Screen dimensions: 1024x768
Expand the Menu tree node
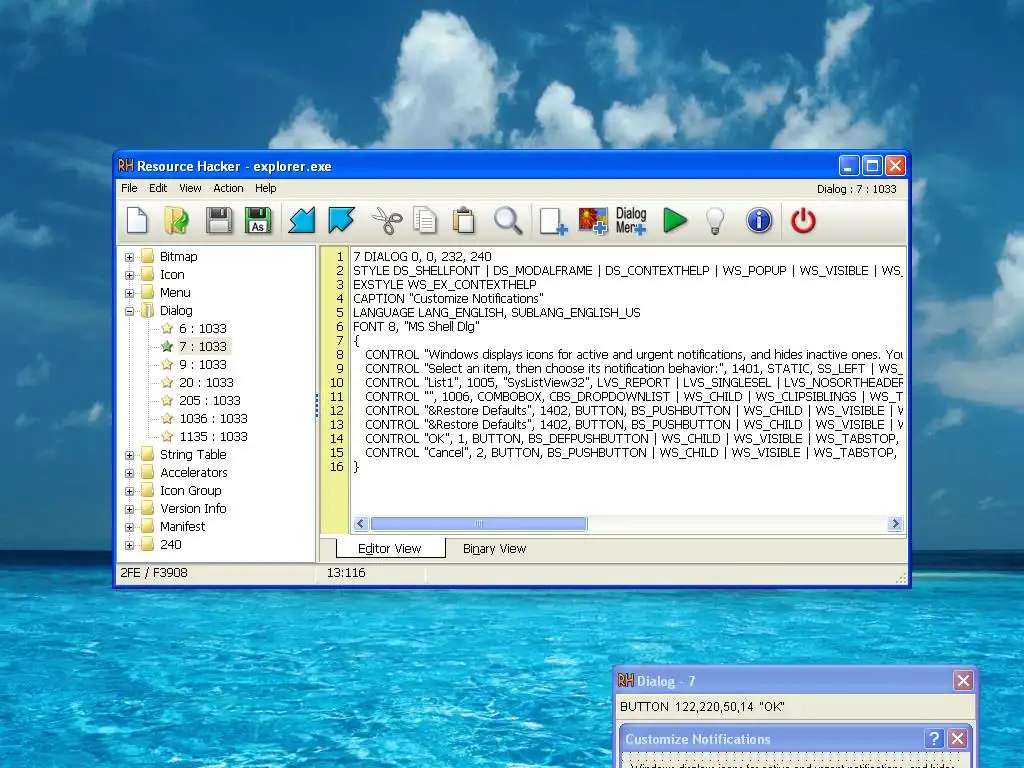129,293
